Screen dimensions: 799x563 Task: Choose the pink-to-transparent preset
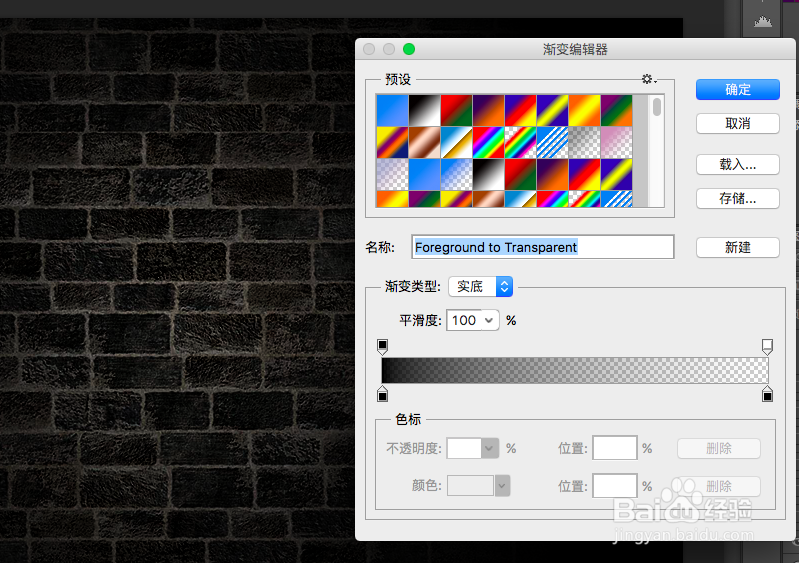617,143
